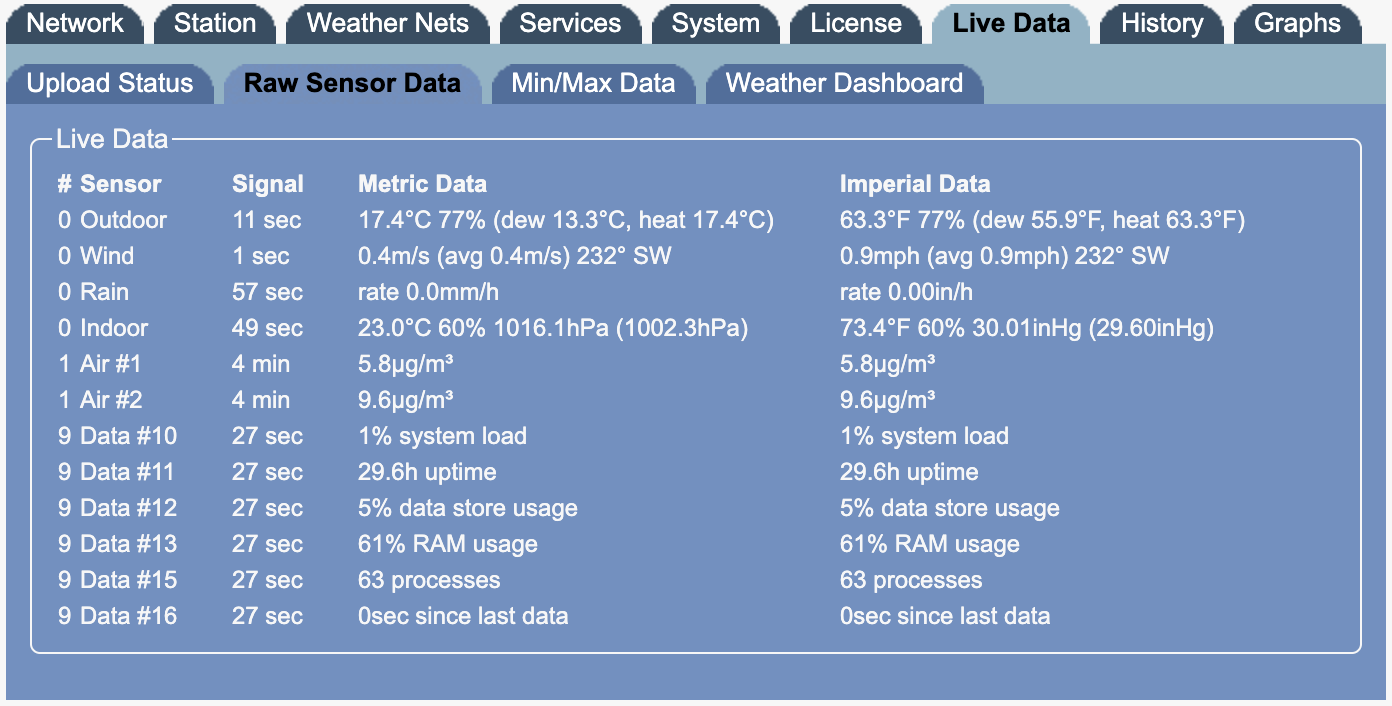
Task: Open the Min/Max Data sub-tab
Action: pos(593,83)
